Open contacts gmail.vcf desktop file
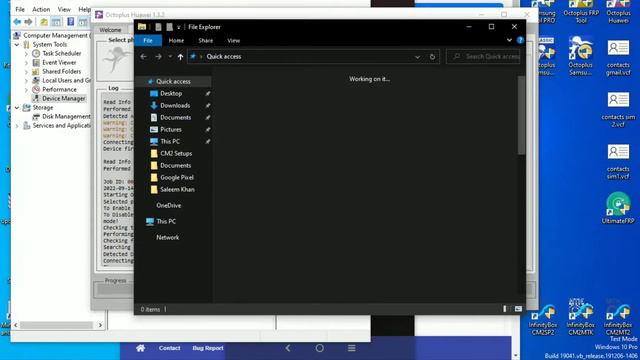This screenshot has height=360, width=640. (x=618, y=57)
